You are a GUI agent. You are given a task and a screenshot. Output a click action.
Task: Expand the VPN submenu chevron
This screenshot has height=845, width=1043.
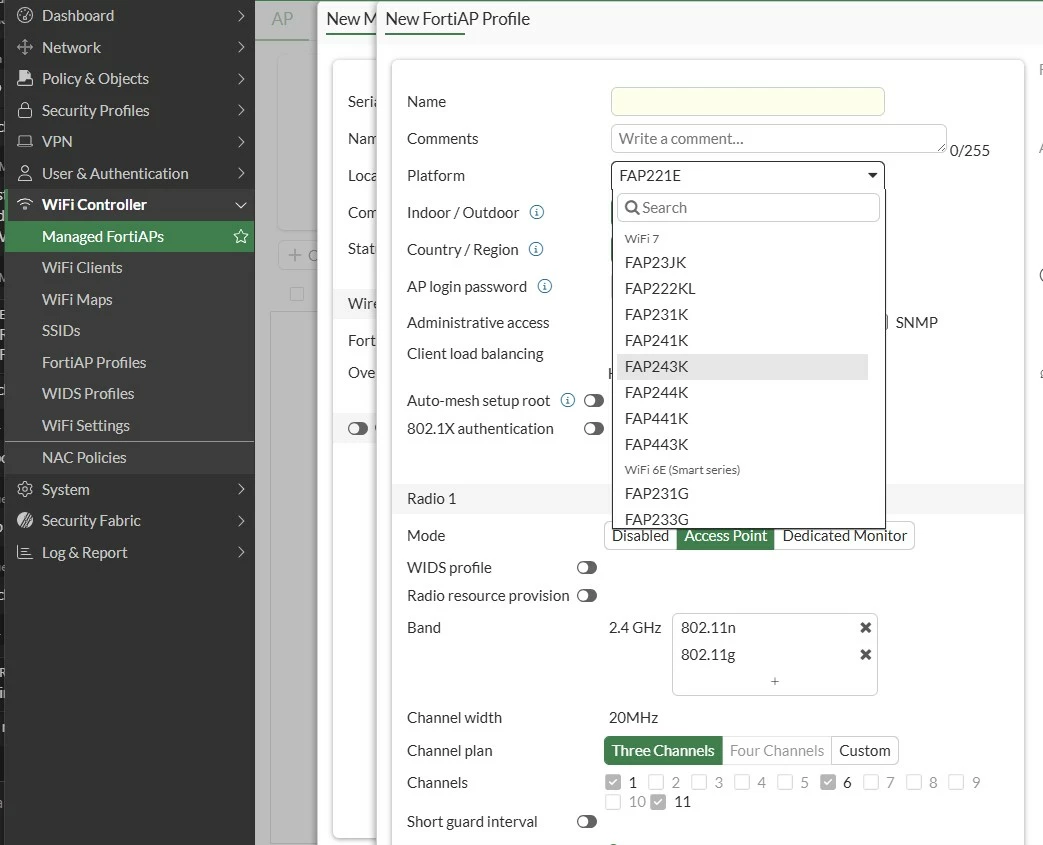tap(241, 142)
